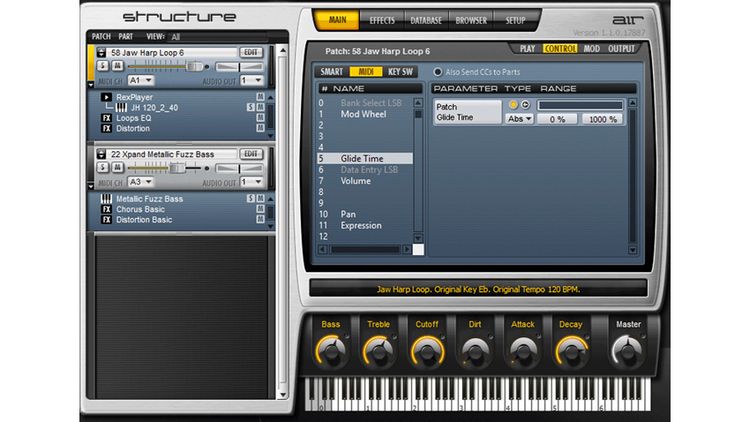Select Expression in the MIDI CC list
The image size is (750, 422).
tap(361, 225)
